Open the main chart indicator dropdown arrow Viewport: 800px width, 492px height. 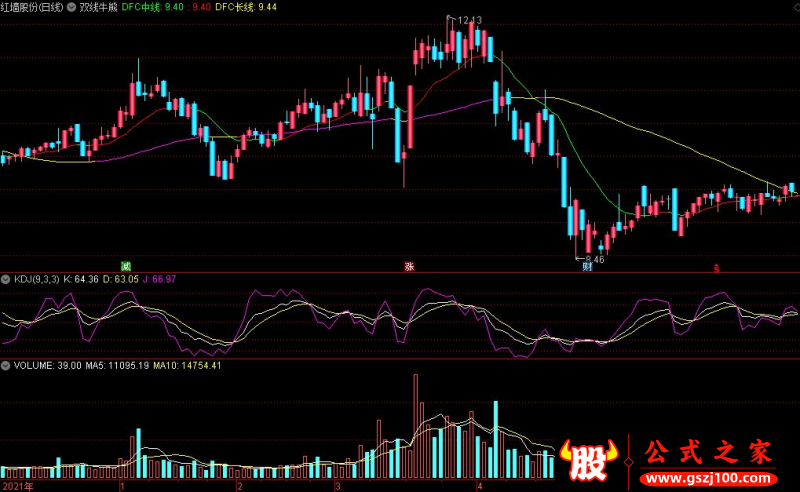(x=72, y=7)
